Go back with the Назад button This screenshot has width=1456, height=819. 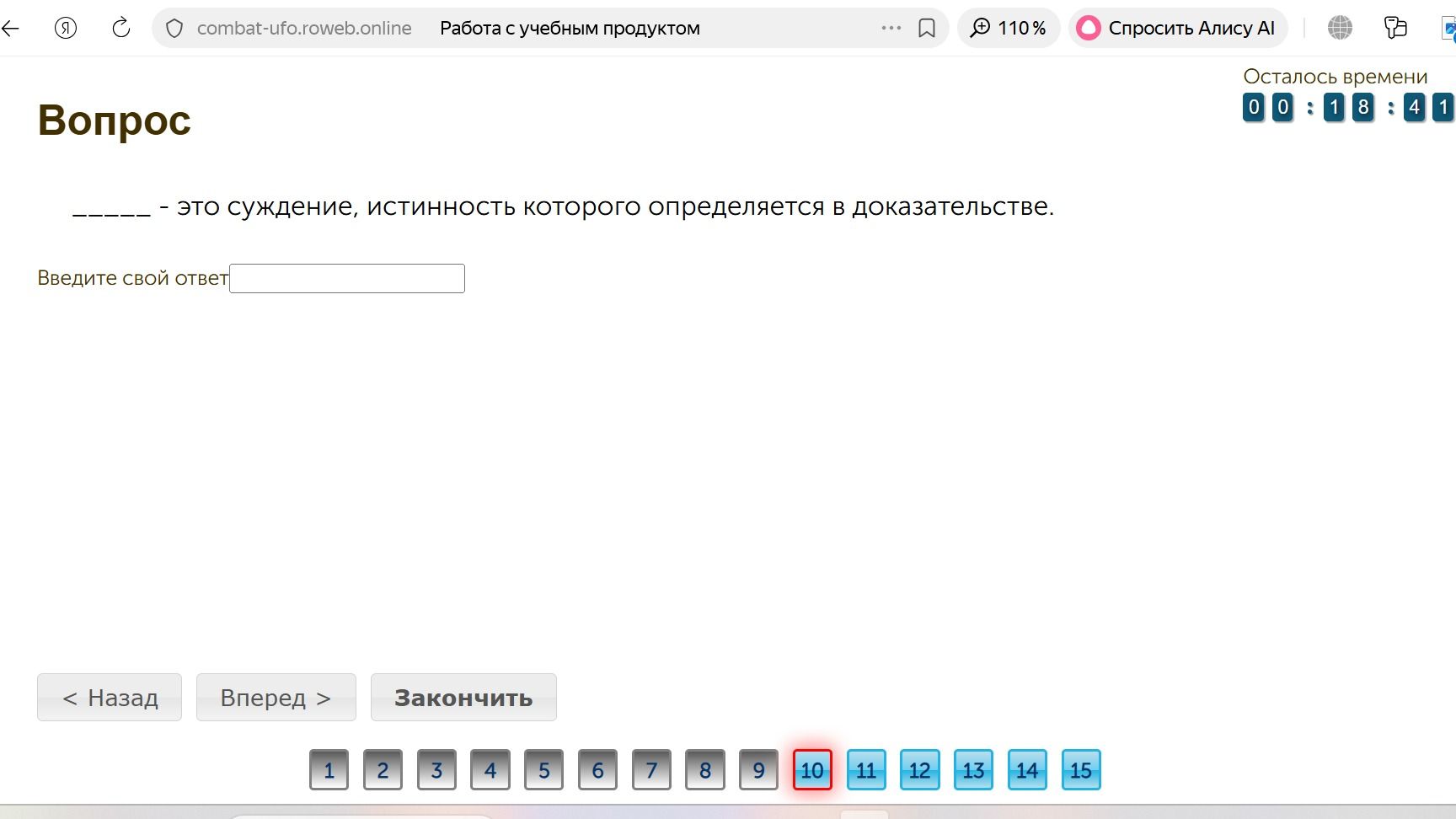(110, 698)
